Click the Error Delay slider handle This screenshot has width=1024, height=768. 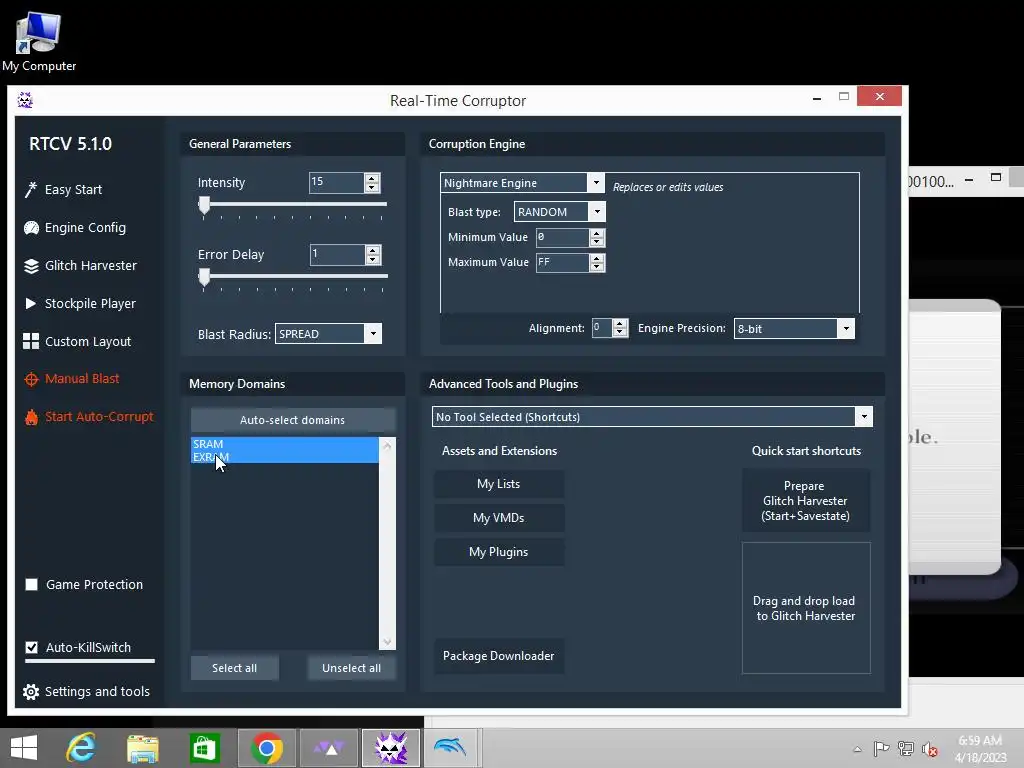click(x=204, y=277)
